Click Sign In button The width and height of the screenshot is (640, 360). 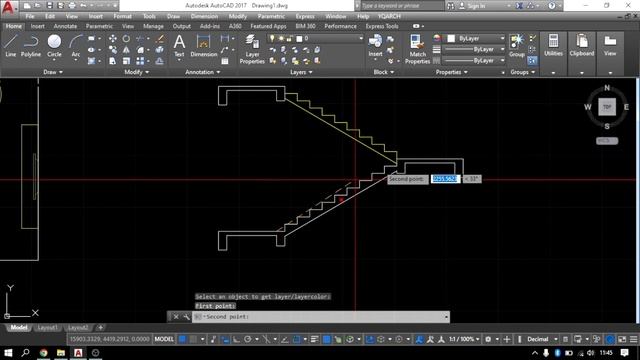click(473, 6)
